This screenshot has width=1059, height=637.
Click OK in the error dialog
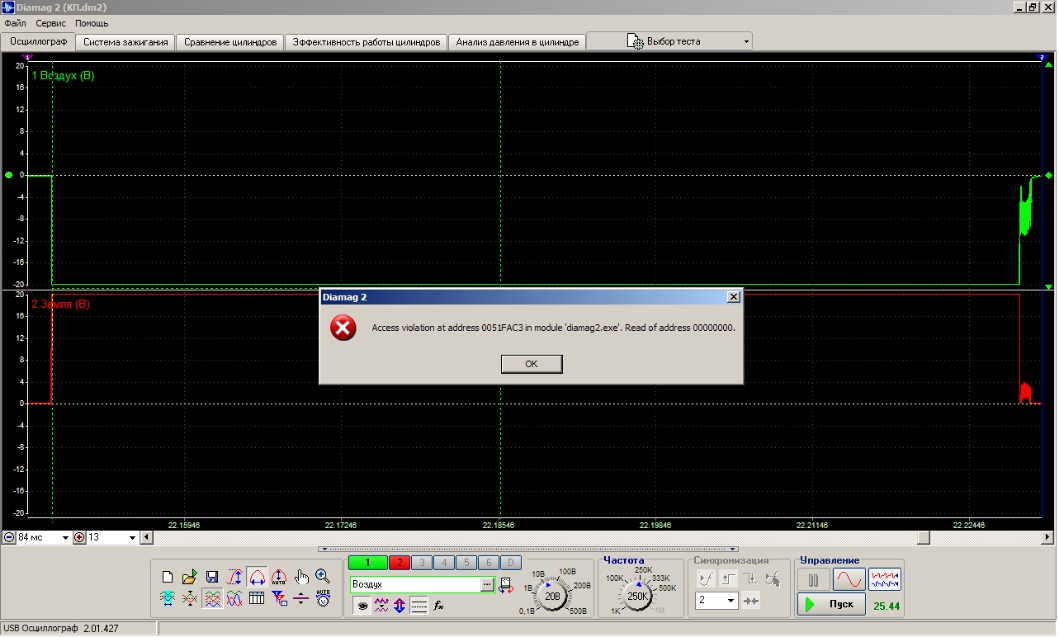(x=532, y=364)
